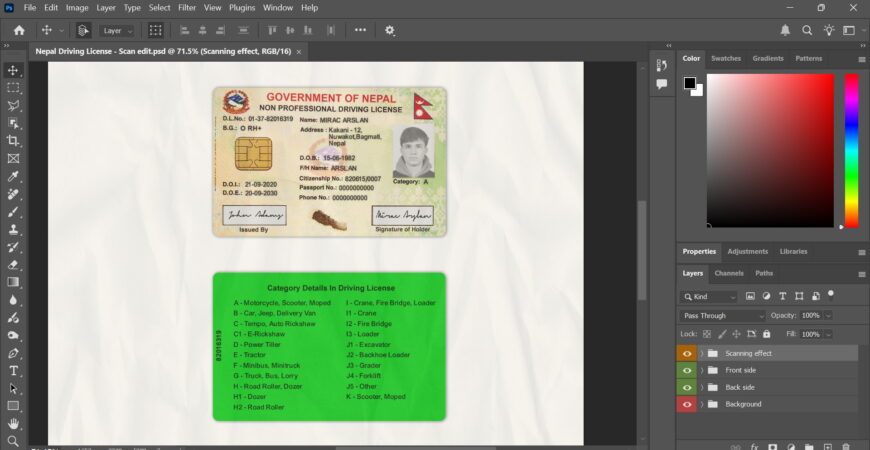Image resolution: width=870 pixels, height=450 pixels.
Task: Select the Object Selection tool
Action: pos(13,123)
